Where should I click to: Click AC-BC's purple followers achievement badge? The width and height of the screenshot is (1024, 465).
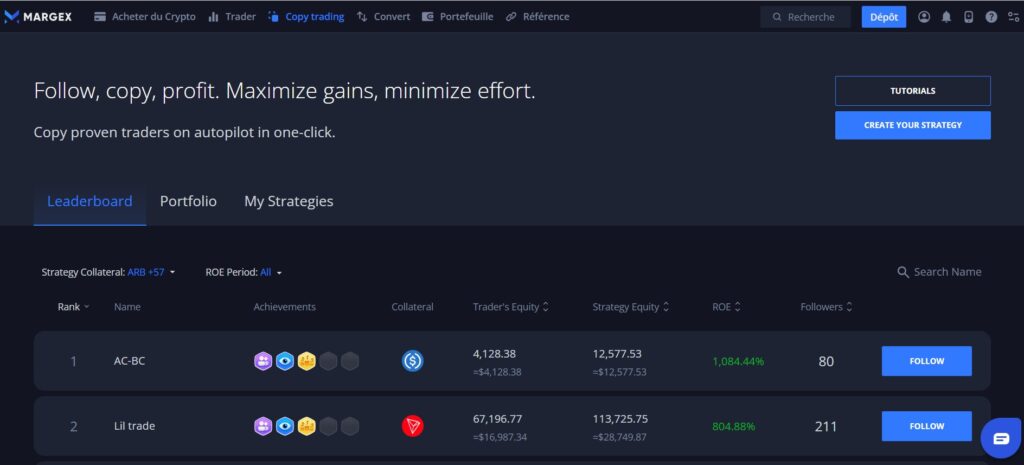tap(263, 361)
